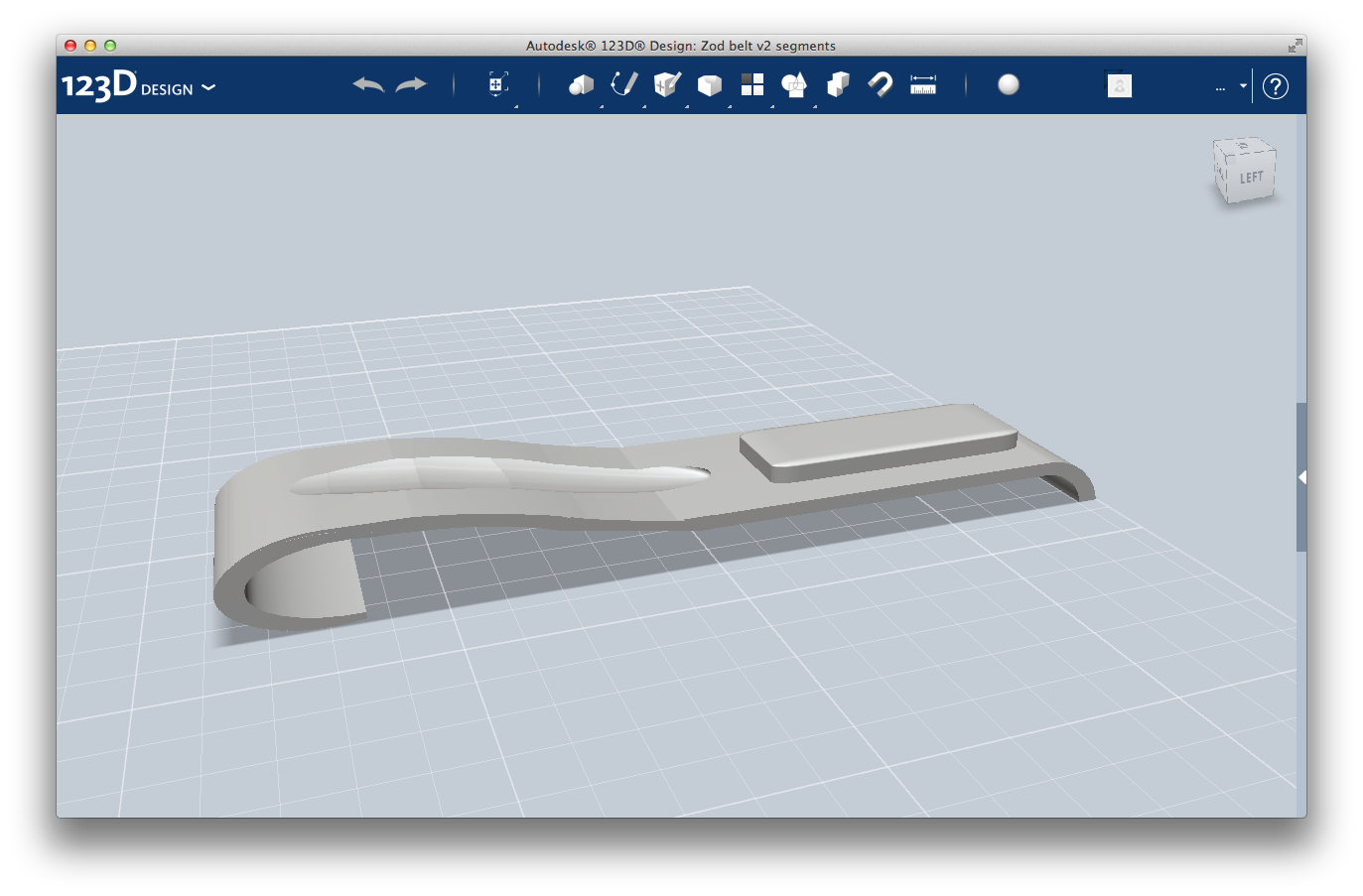Open the Primitives shapes menu

coord(581,85)
